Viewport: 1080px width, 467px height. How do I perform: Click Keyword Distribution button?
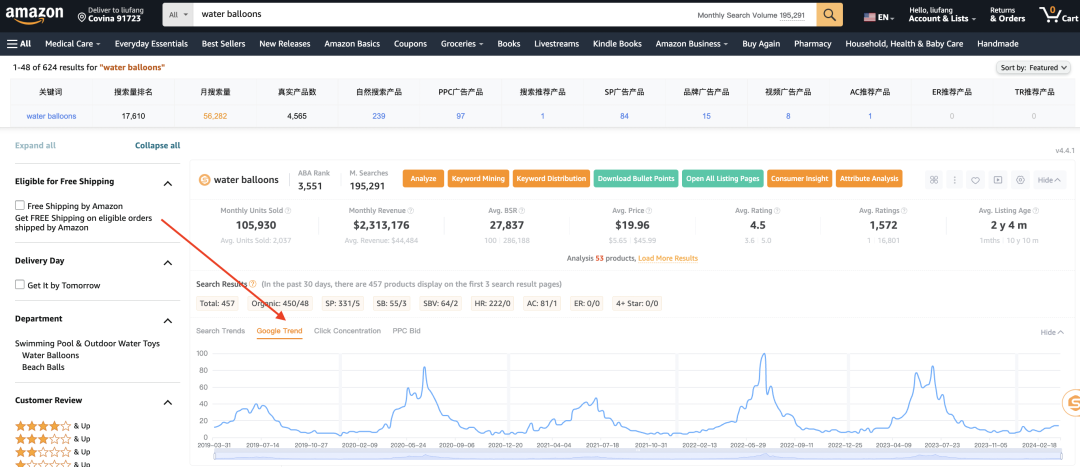click(551, 178)
